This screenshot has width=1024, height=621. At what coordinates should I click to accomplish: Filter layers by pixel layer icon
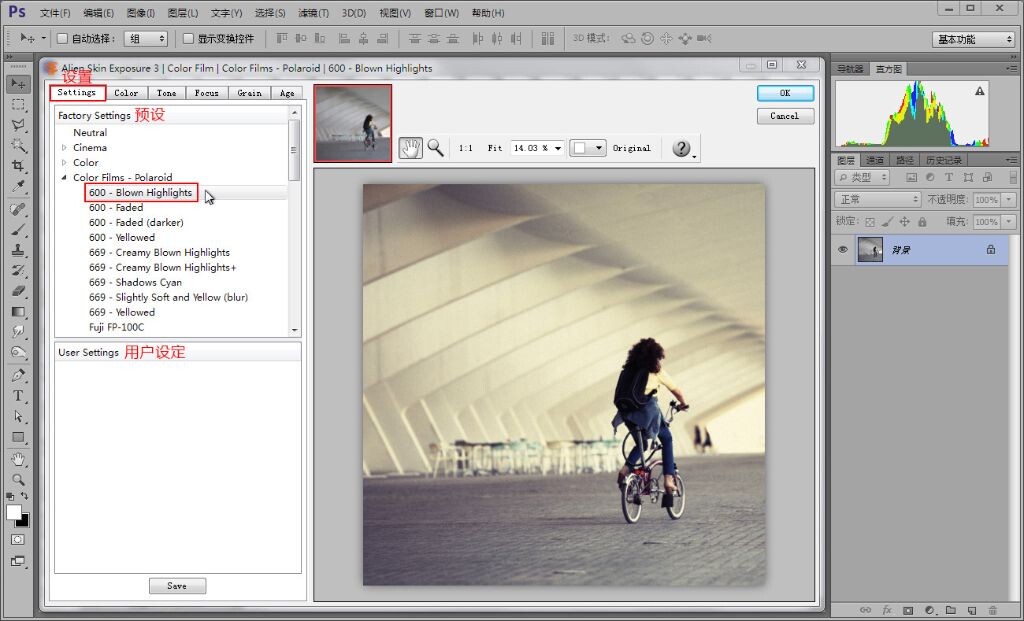coord(912,177)
